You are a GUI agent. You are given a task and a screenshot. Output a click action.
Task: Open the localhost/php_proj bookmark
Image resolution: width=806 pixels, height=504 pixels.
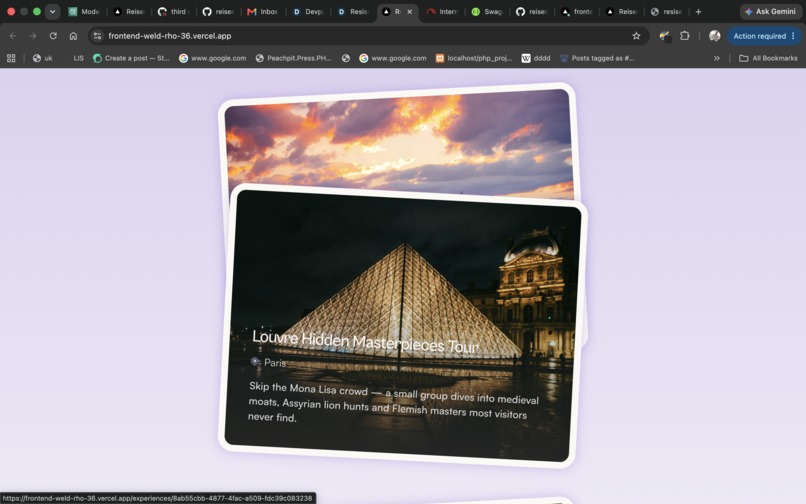[x=474, y=58]
